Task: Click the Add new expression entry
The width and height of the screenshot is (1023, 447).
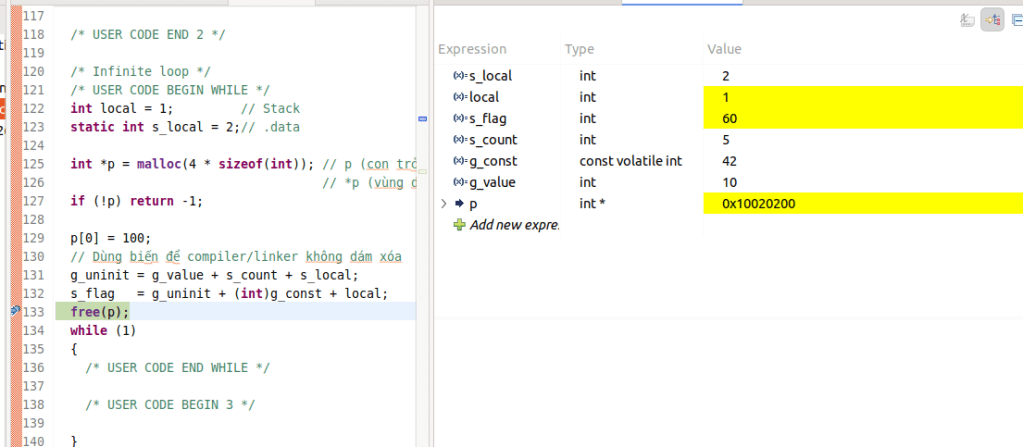Action: [x=514, y=225]
